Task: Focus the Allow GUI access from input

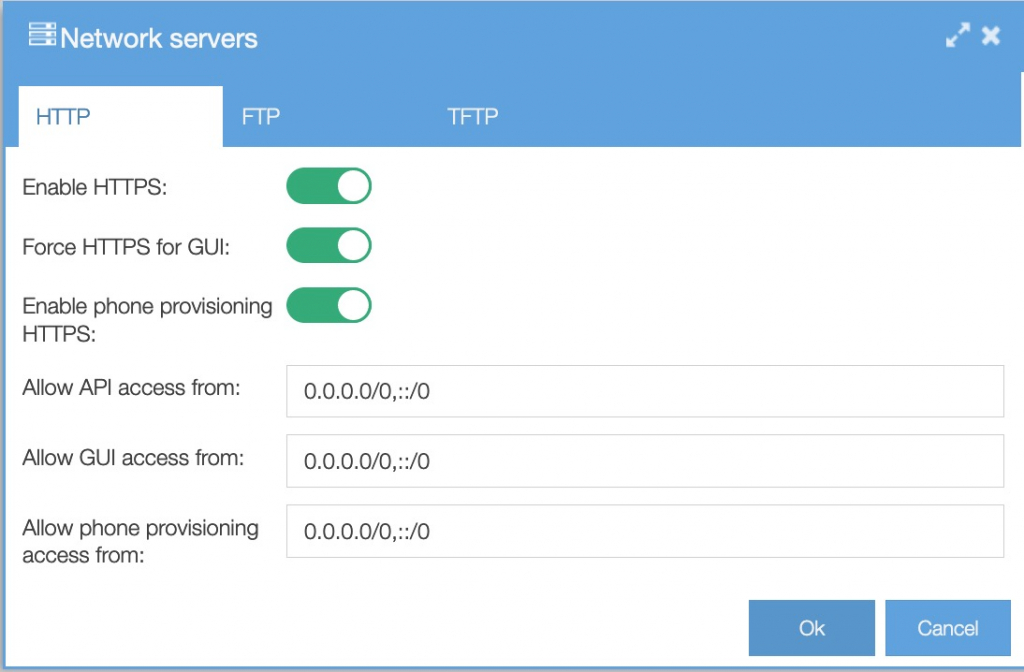Action: tap(644, 461)
